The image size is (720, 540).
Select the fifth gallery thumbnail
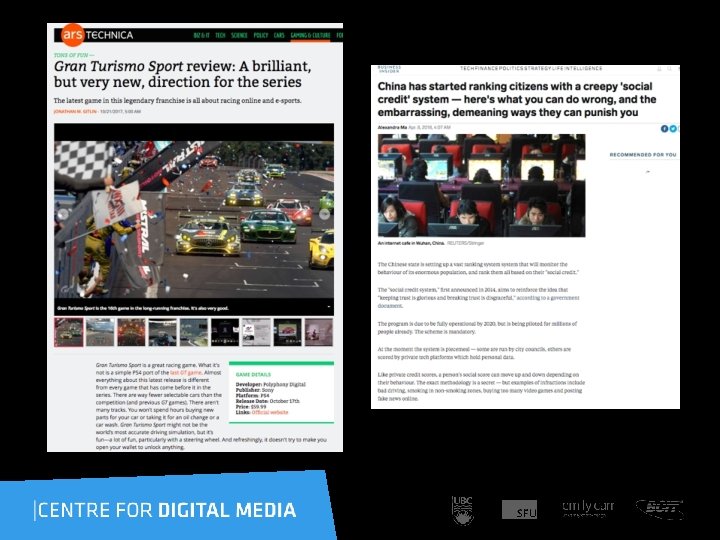(194, 332)
